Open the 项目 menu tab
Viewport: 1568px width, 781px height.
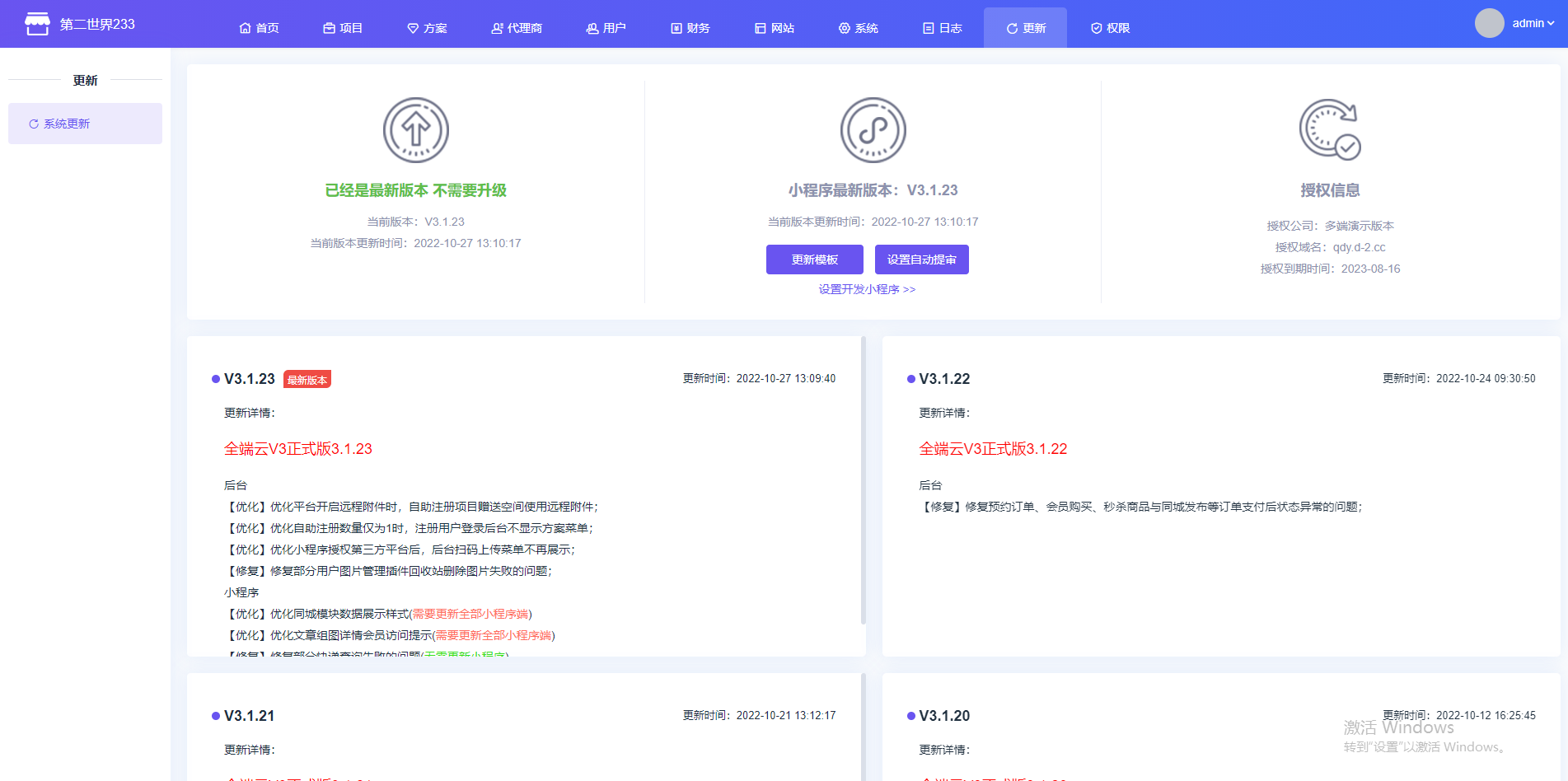343,28
